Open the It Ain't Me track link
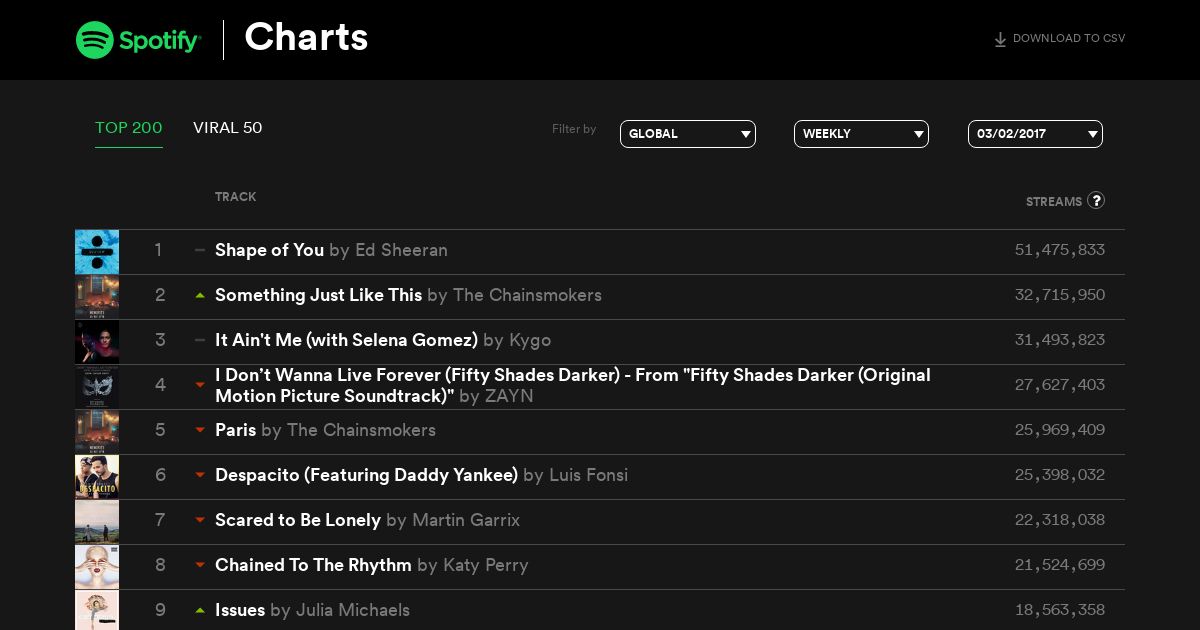This screenshot has height=630, width=1200. point(346,340)
